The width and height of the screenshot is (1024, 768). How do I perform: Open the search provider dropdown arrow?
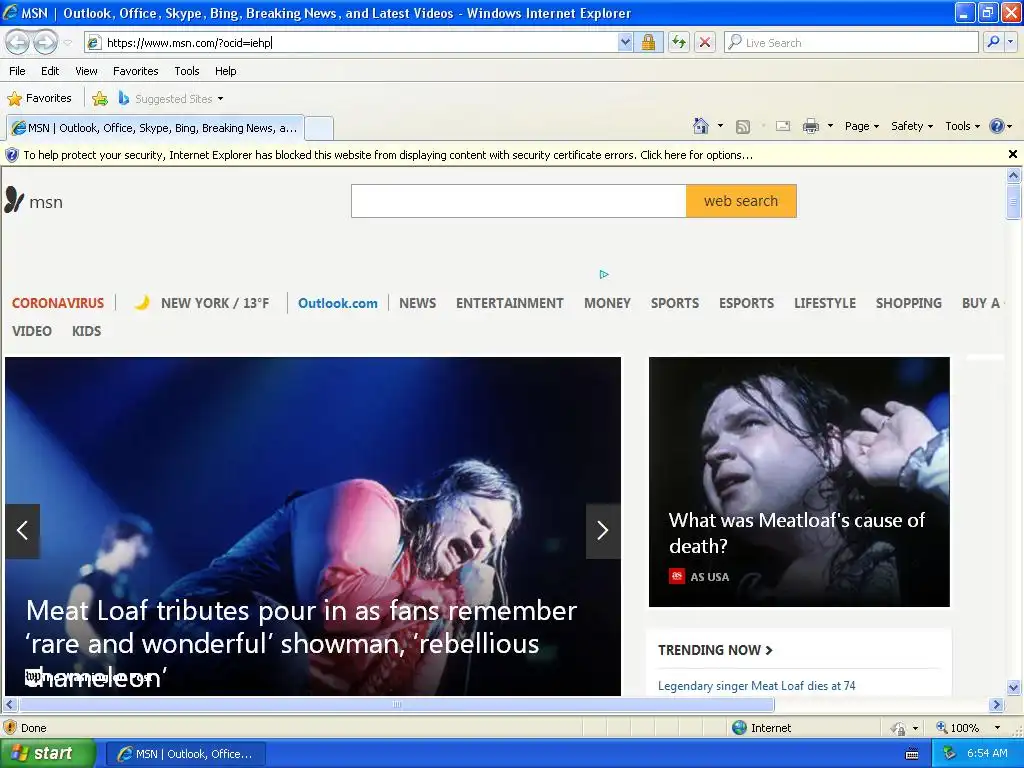coord(1011,42)
